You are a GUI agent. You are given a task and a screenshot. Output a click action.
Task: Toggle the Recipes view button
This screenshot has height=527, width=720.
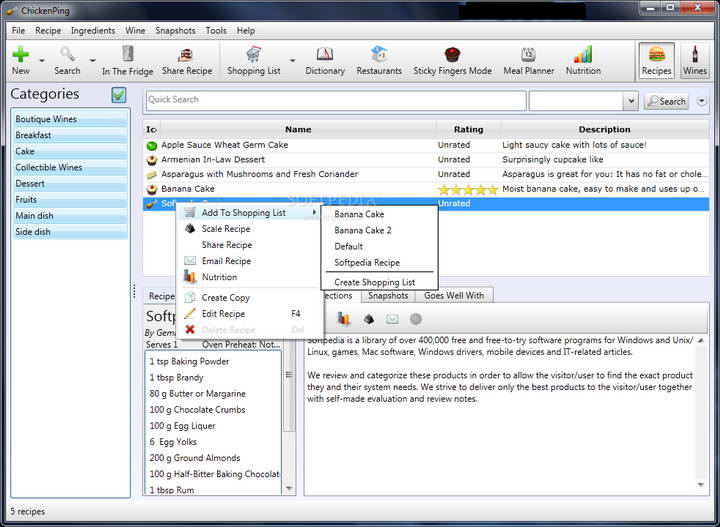656,60
